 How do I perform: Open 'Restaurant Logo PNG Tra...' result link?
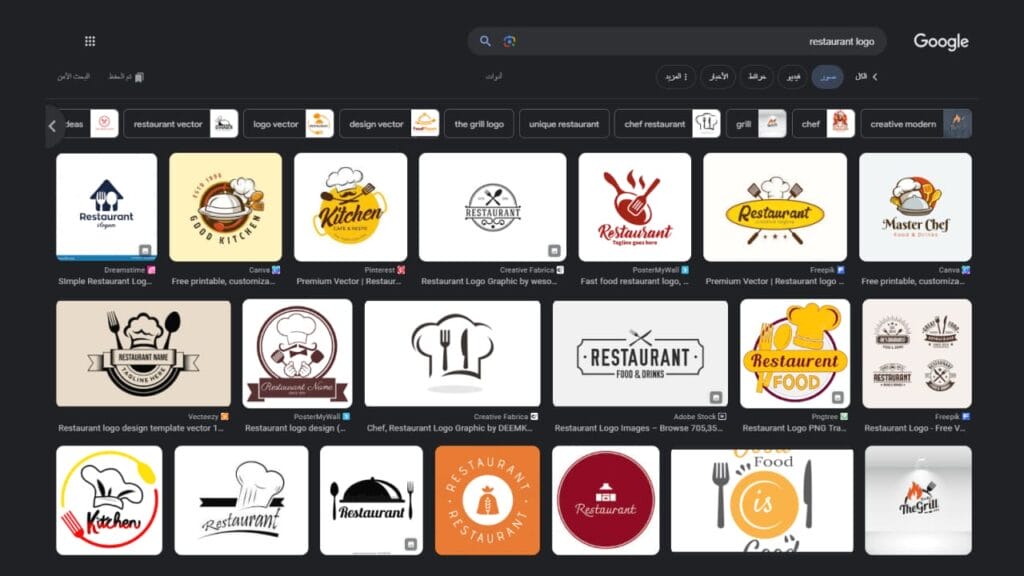(794, 428)
